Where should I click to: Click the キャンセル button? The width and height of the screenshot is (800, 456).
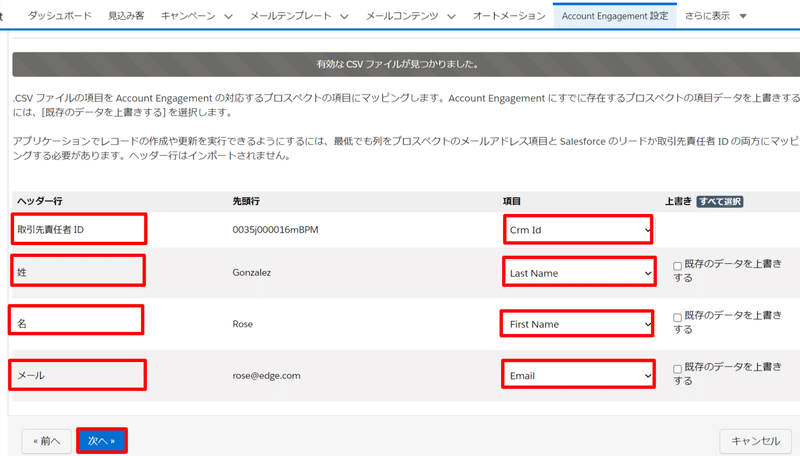click(x=756, y=441)
